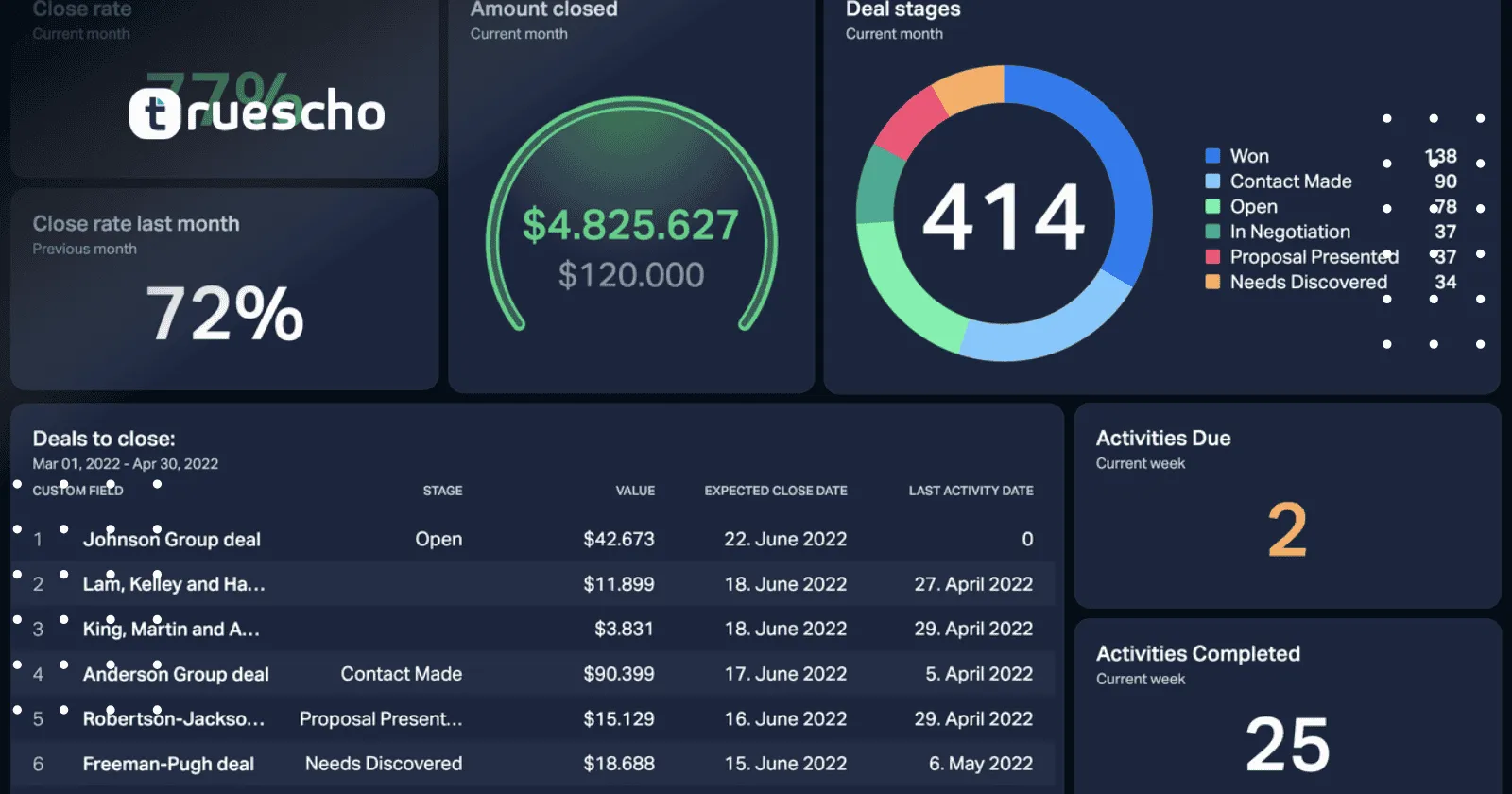The height and width of the screenshot is (794, 1512).
Task: Open the Anderson Group deal entry
Action: (x=176, y=674)
